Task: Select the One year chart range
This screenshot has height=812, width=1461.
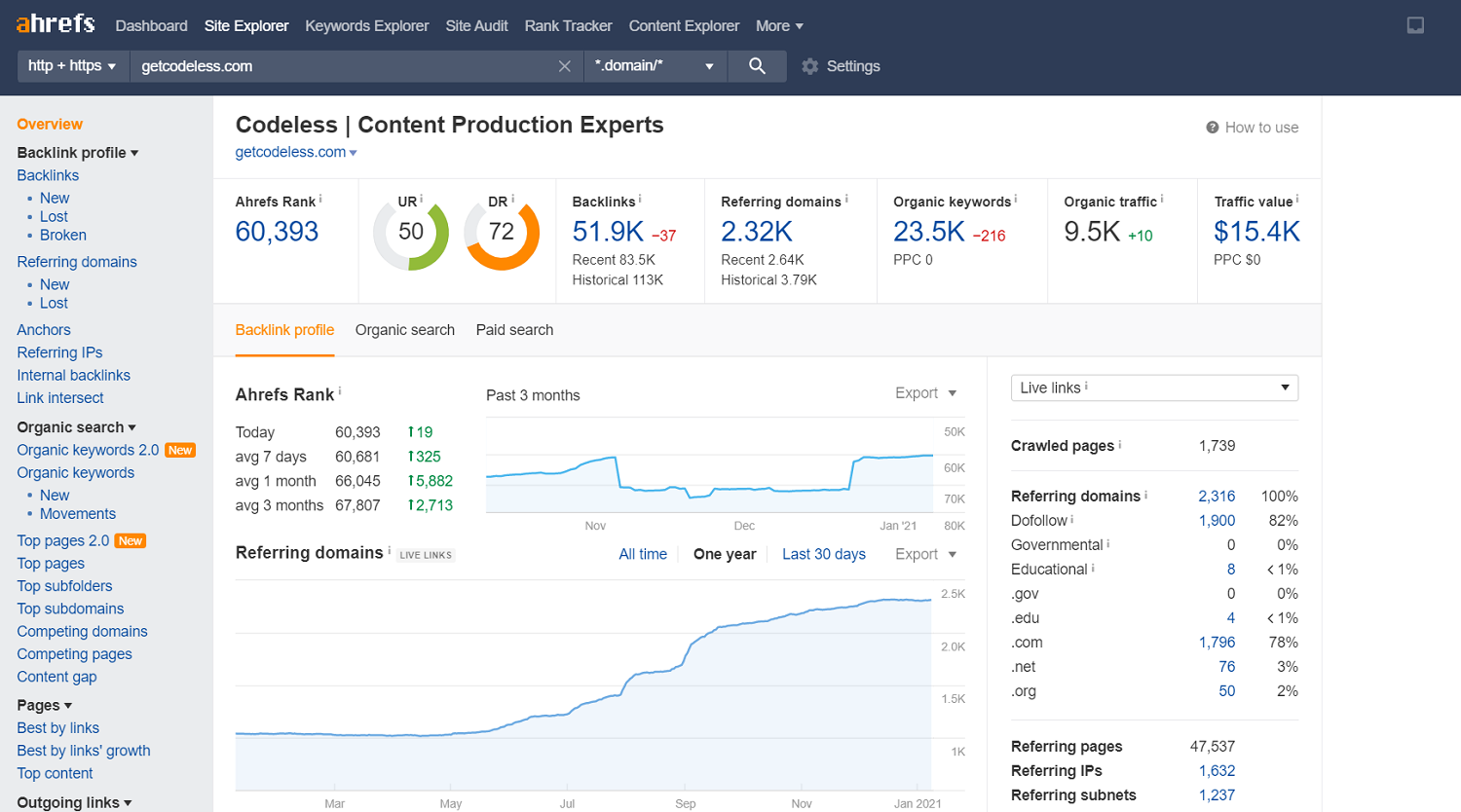Action: click(x=725, y=554)
